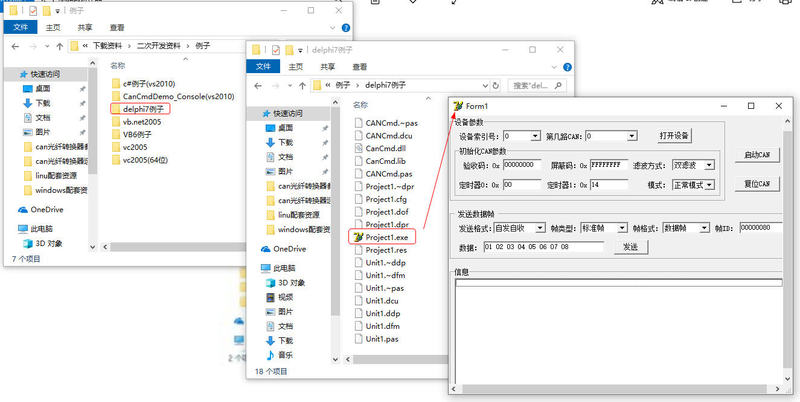
Task: Go up one level in delphi7例子 window
Action: tap(302, 86)
